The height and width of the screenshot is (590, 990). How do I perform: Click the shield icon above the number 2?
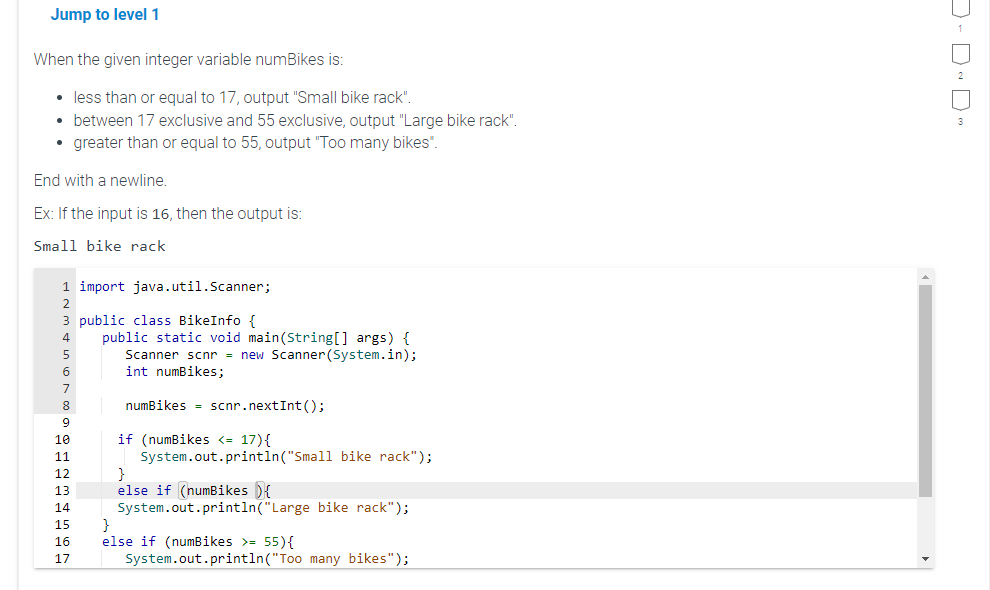(x=960, y=56)
